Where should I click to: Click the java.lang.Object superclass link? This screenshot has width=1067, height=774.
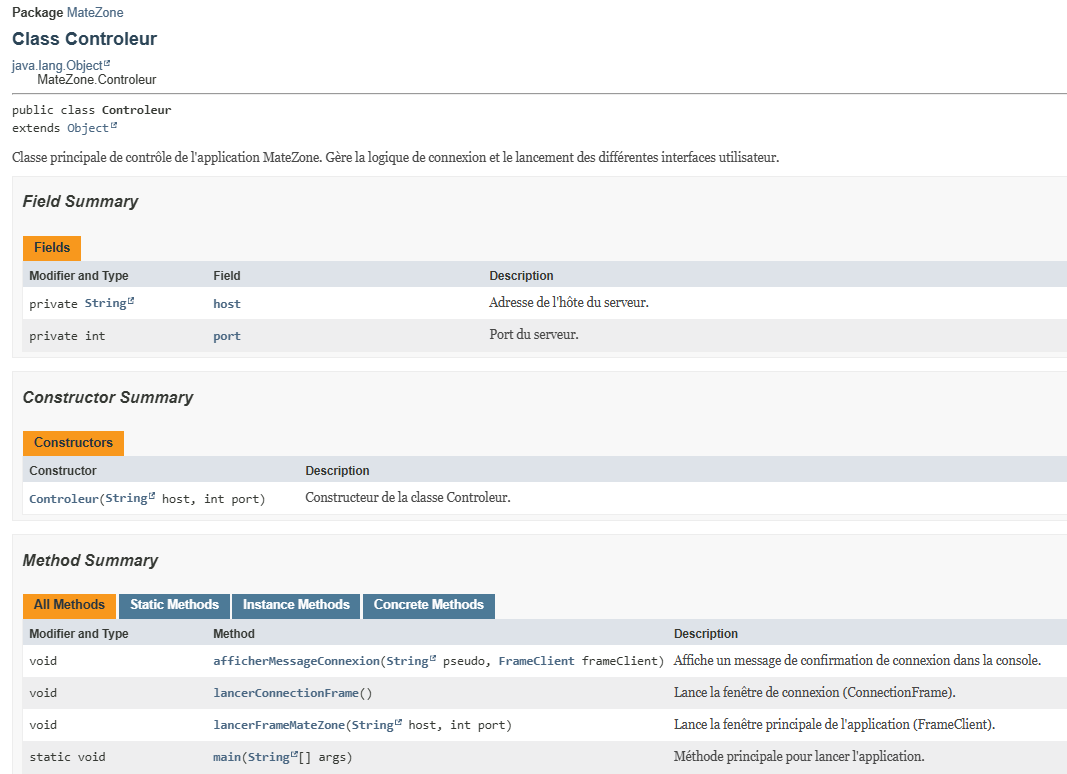click(x=56, y=65)
